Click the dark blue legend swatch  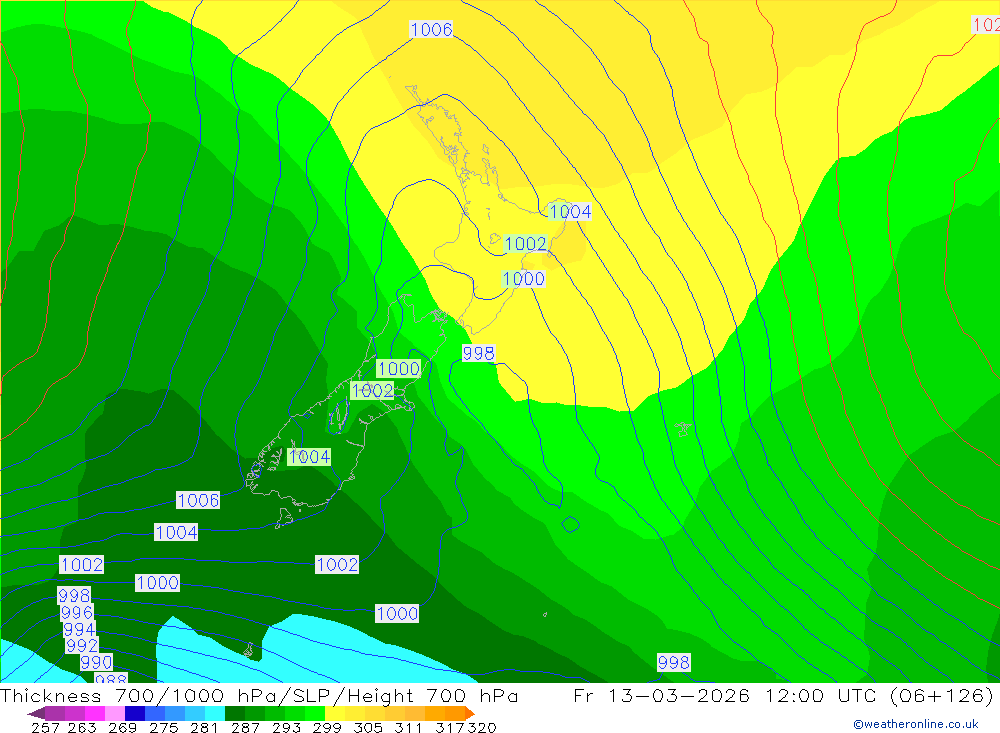tap(135, 713)
